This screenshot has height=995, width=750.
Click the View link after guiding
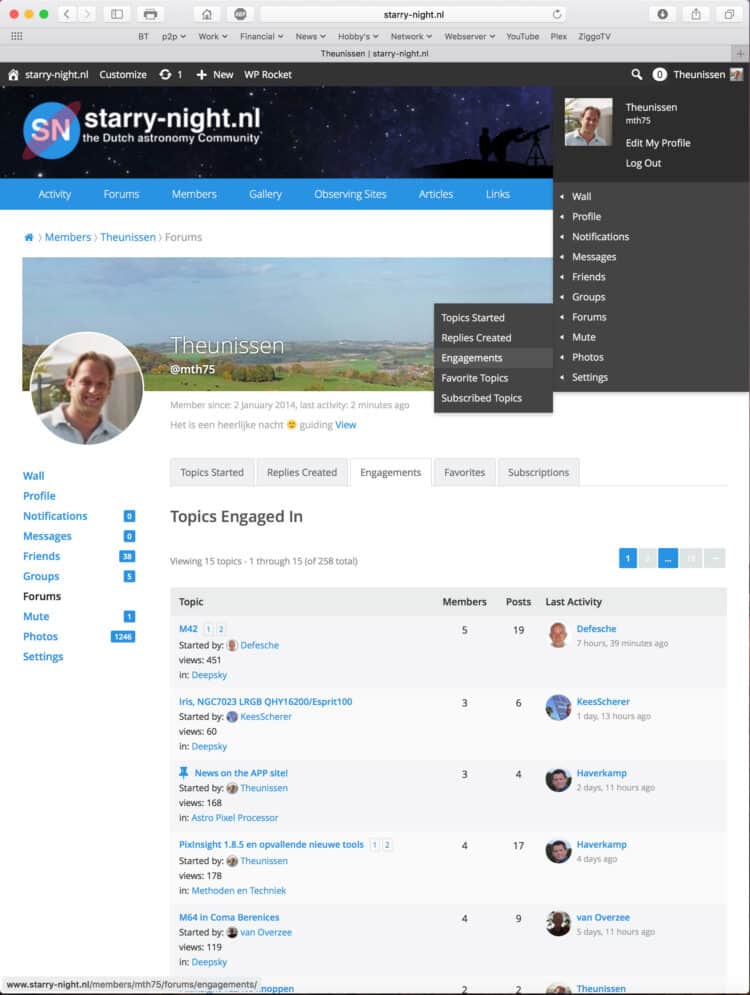point(345,425)
